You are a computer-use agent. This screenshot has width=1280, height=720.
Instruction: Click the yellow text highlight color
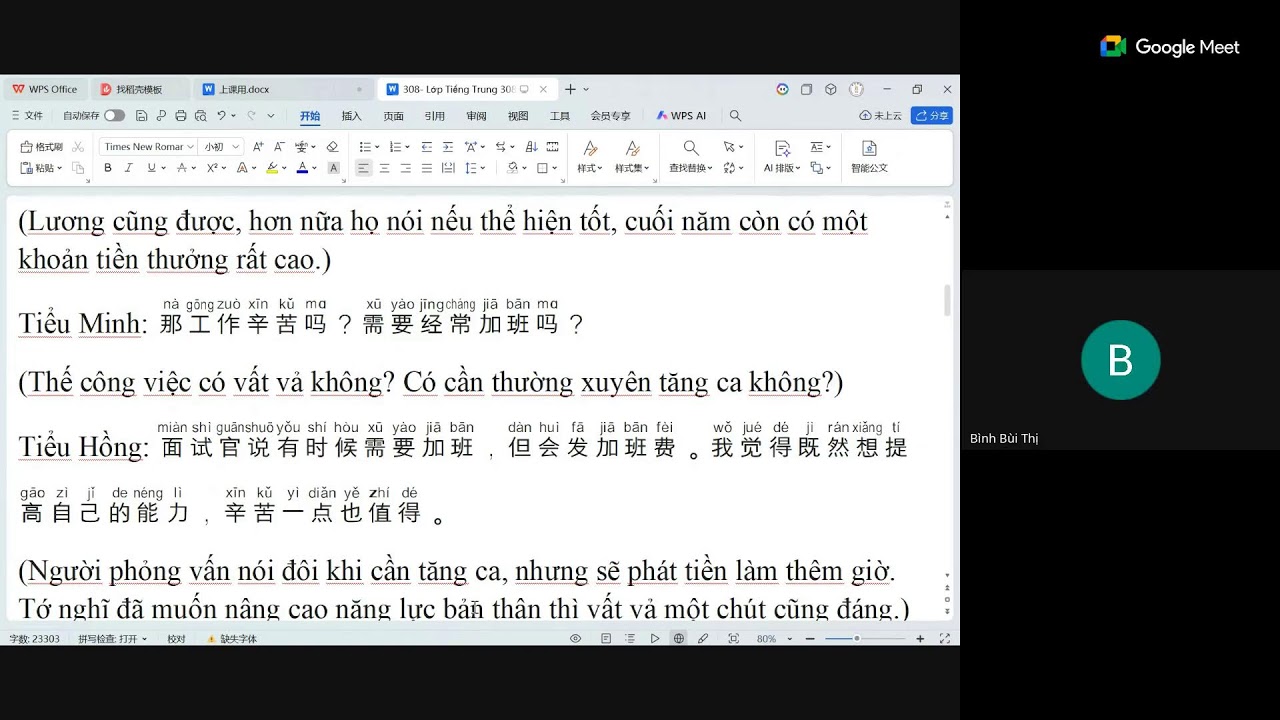(x=271, y=168)
